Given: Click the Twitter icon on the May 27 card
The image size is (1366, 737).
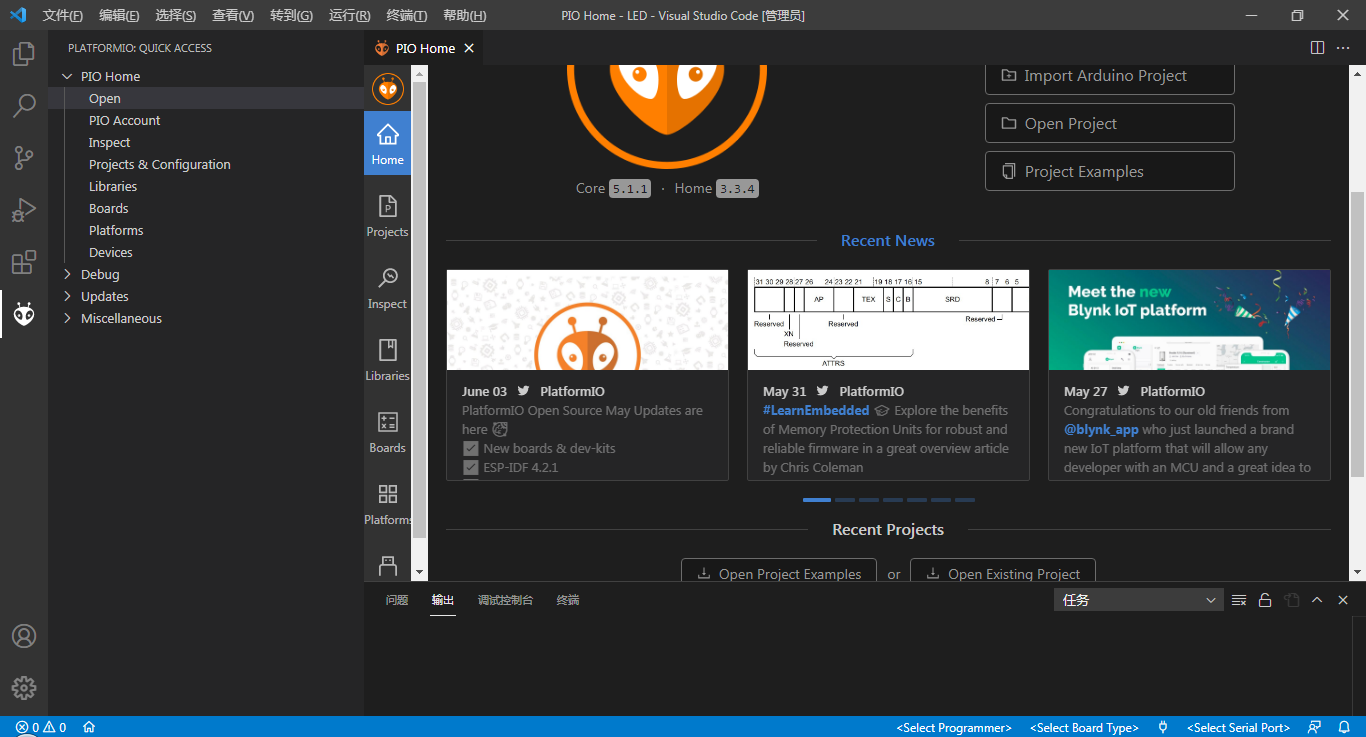Looking at the screenshot, I should coord(1124,391).
